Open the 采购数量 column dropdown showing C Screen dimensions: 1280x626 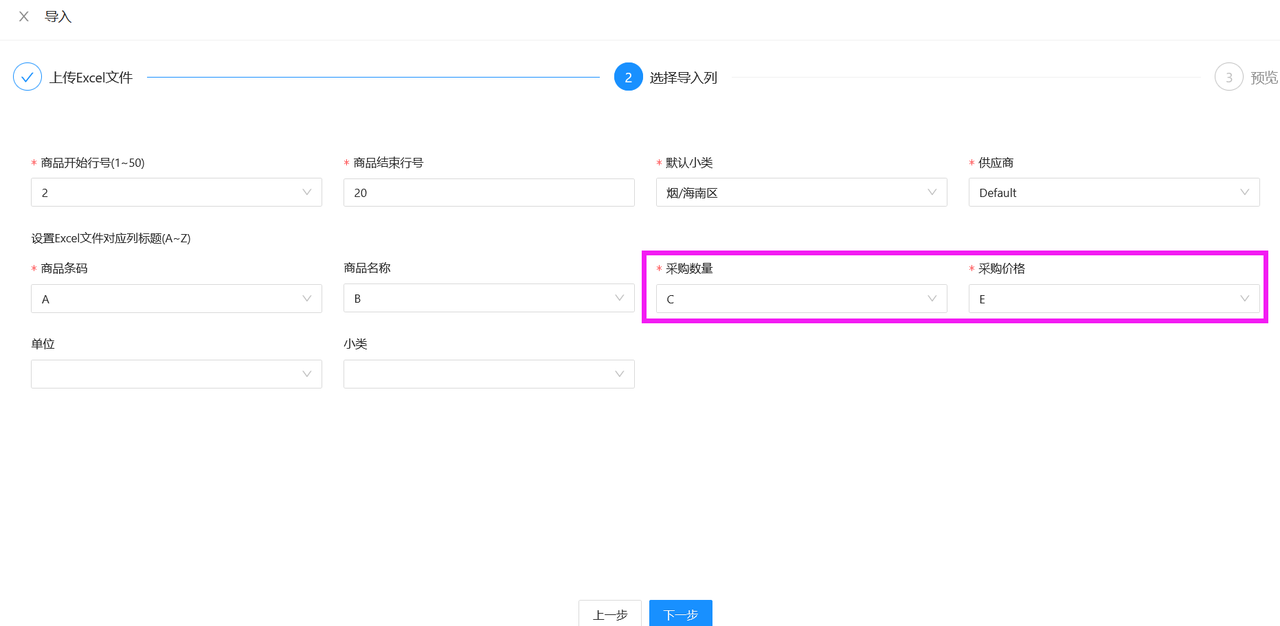tap(801, 298)
